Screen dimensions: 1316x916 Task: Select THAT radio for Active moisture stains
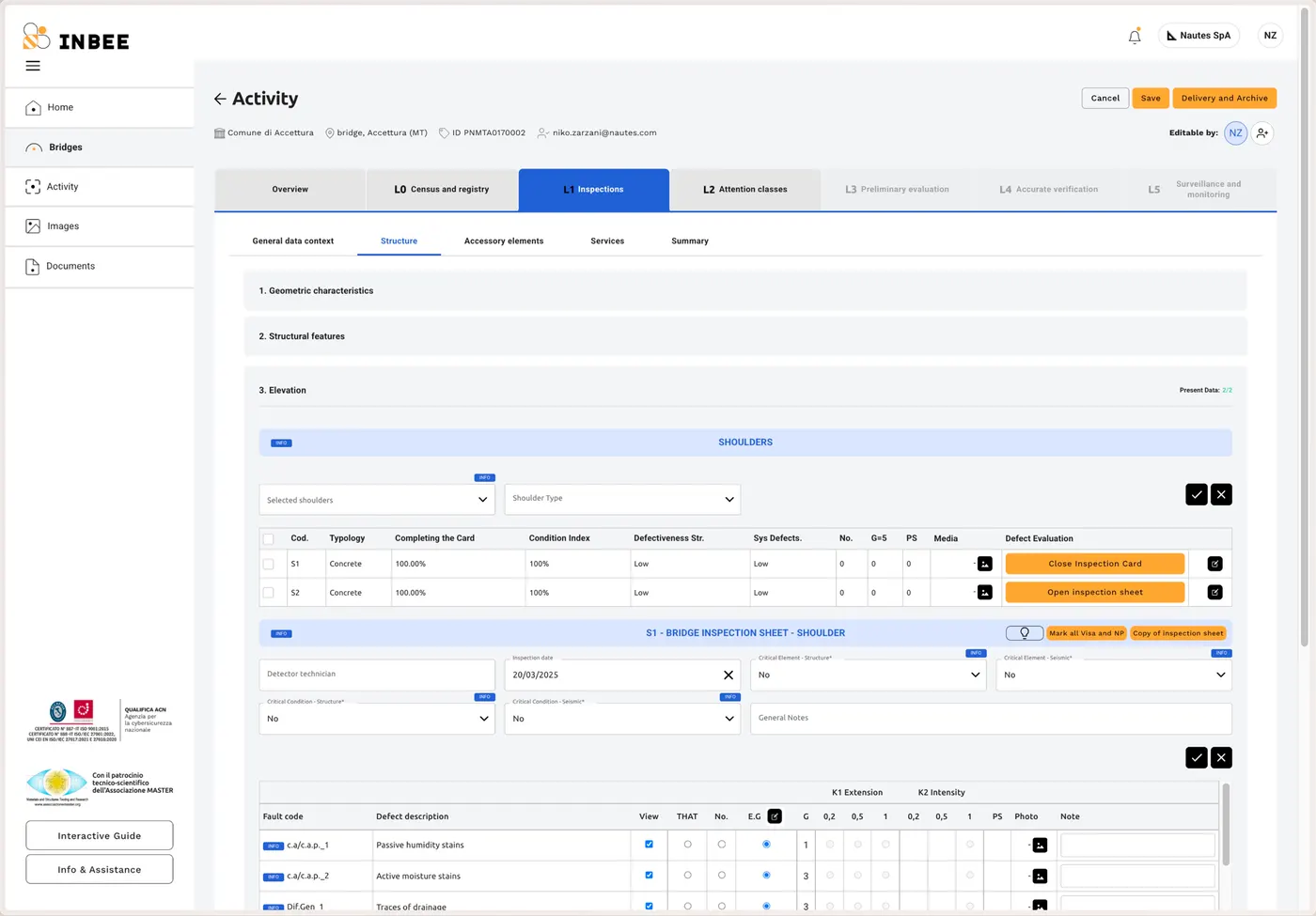click(688, 876)
